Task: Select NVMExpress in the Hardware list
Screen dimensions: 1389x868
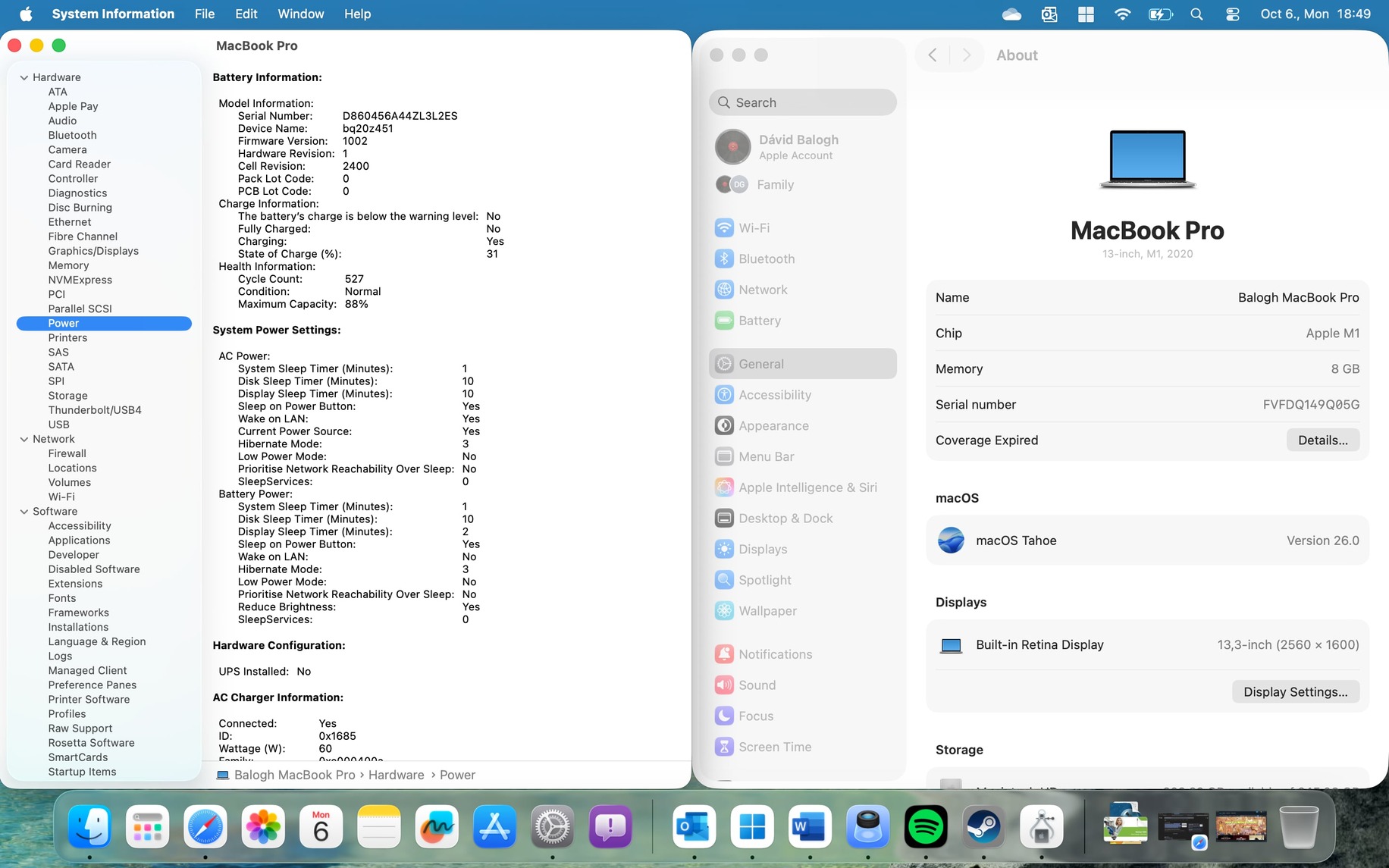Action: (x=80, y=280)
